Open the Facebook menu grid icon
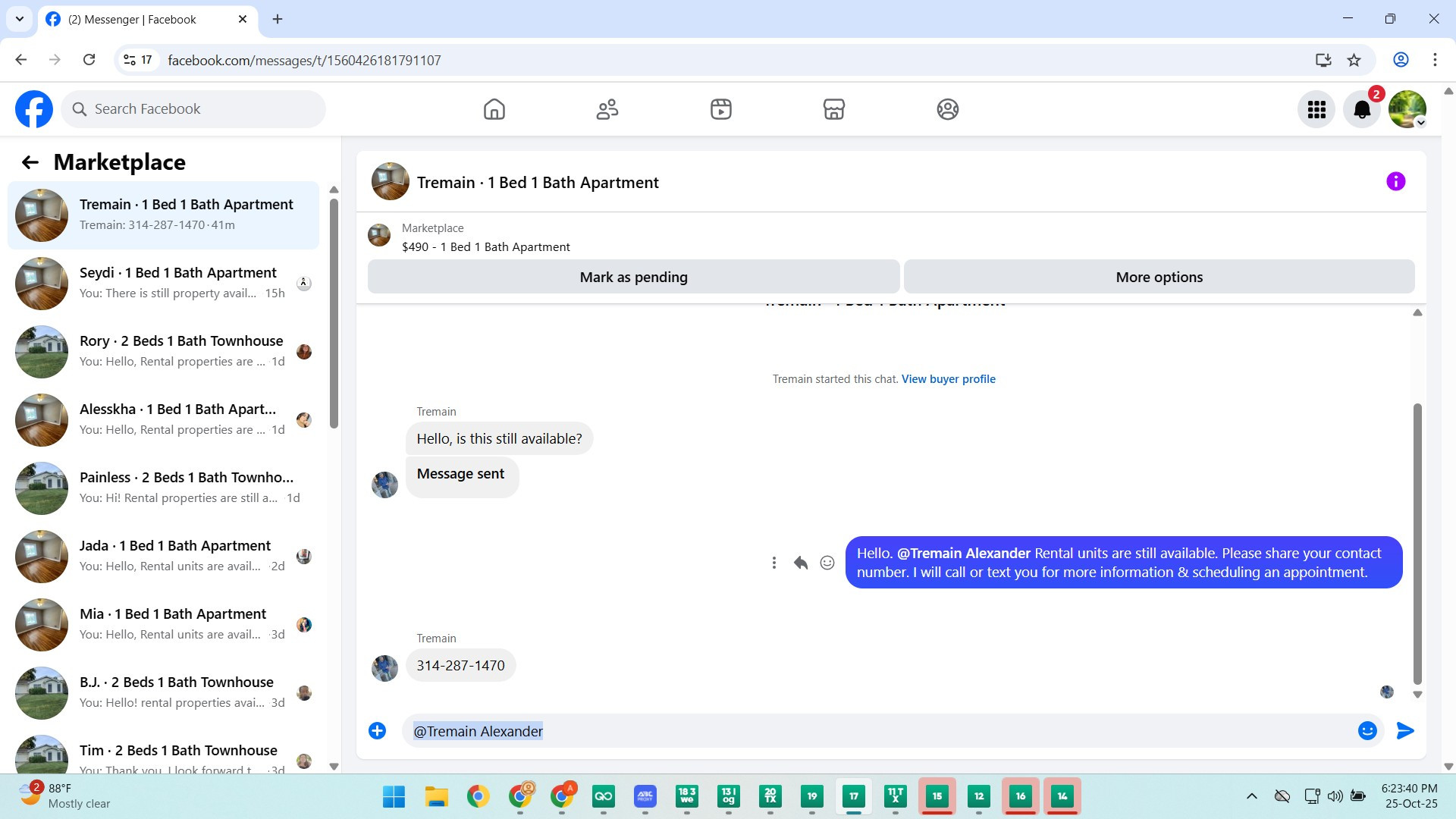Screen dimensions: 1456x819 1316,110
